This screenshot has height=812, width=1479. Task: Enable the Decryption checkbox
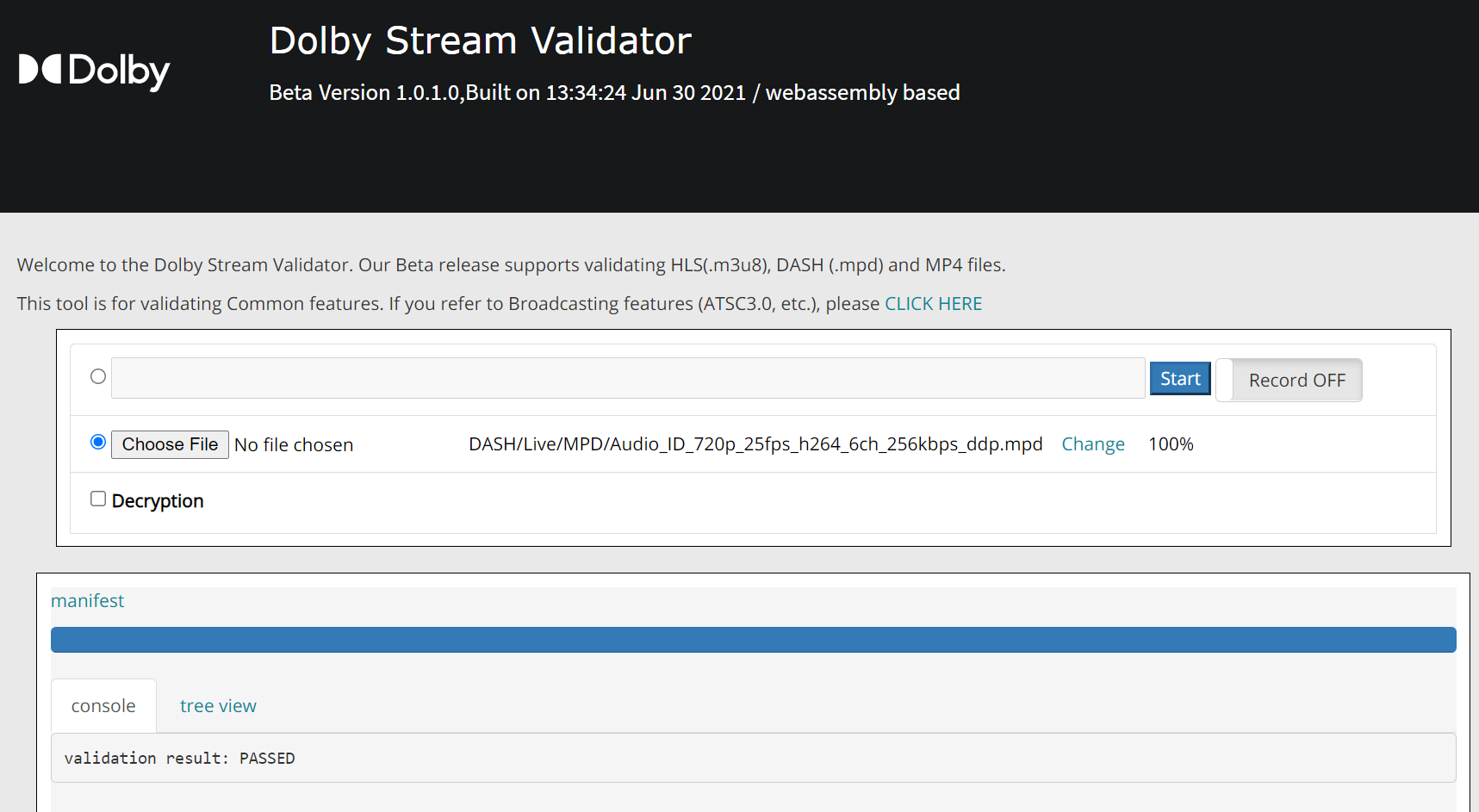(x=98, y=498)
